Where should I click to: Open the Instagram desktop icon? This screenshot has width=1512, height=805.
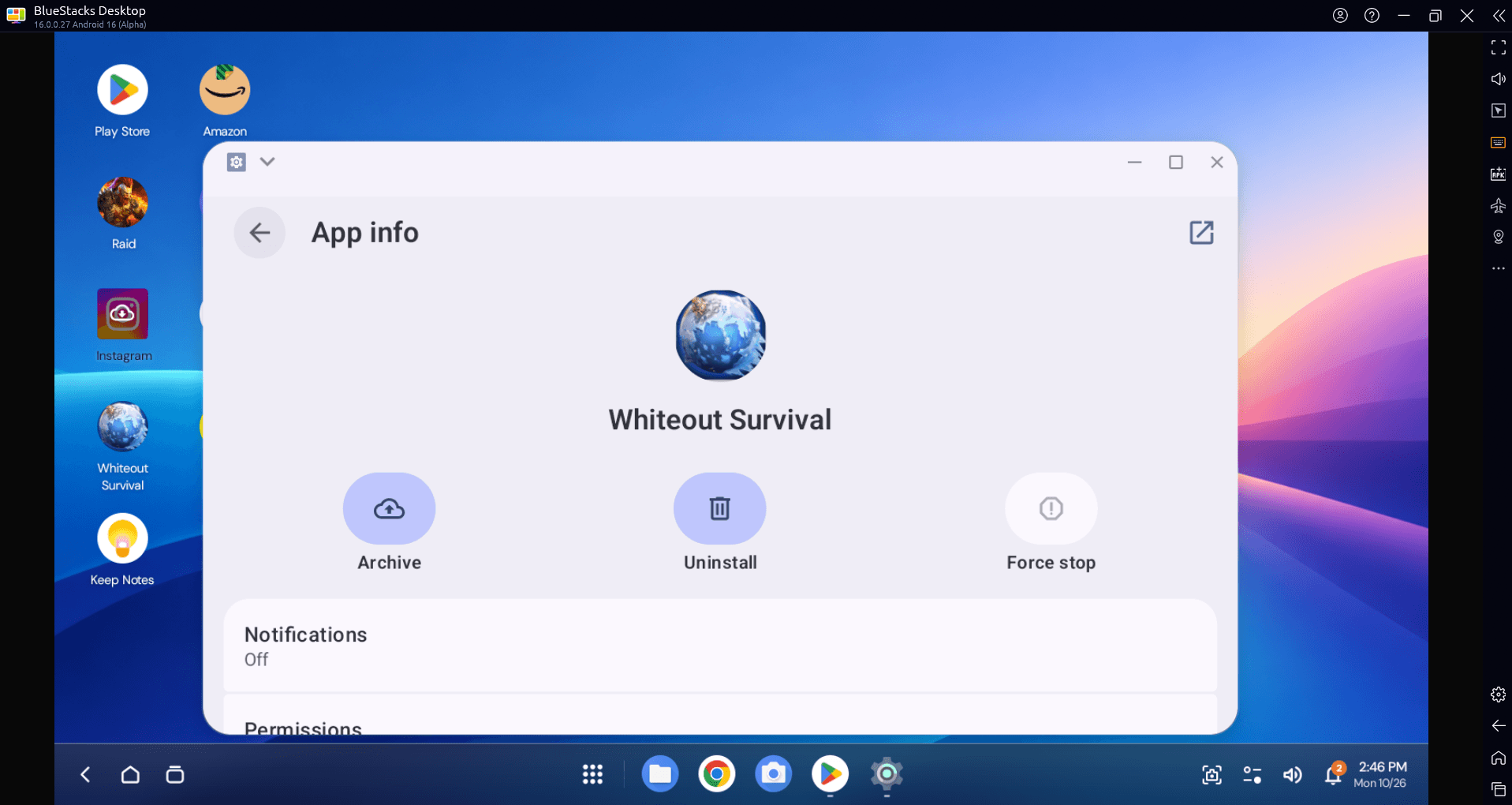[x=122, y=314]
